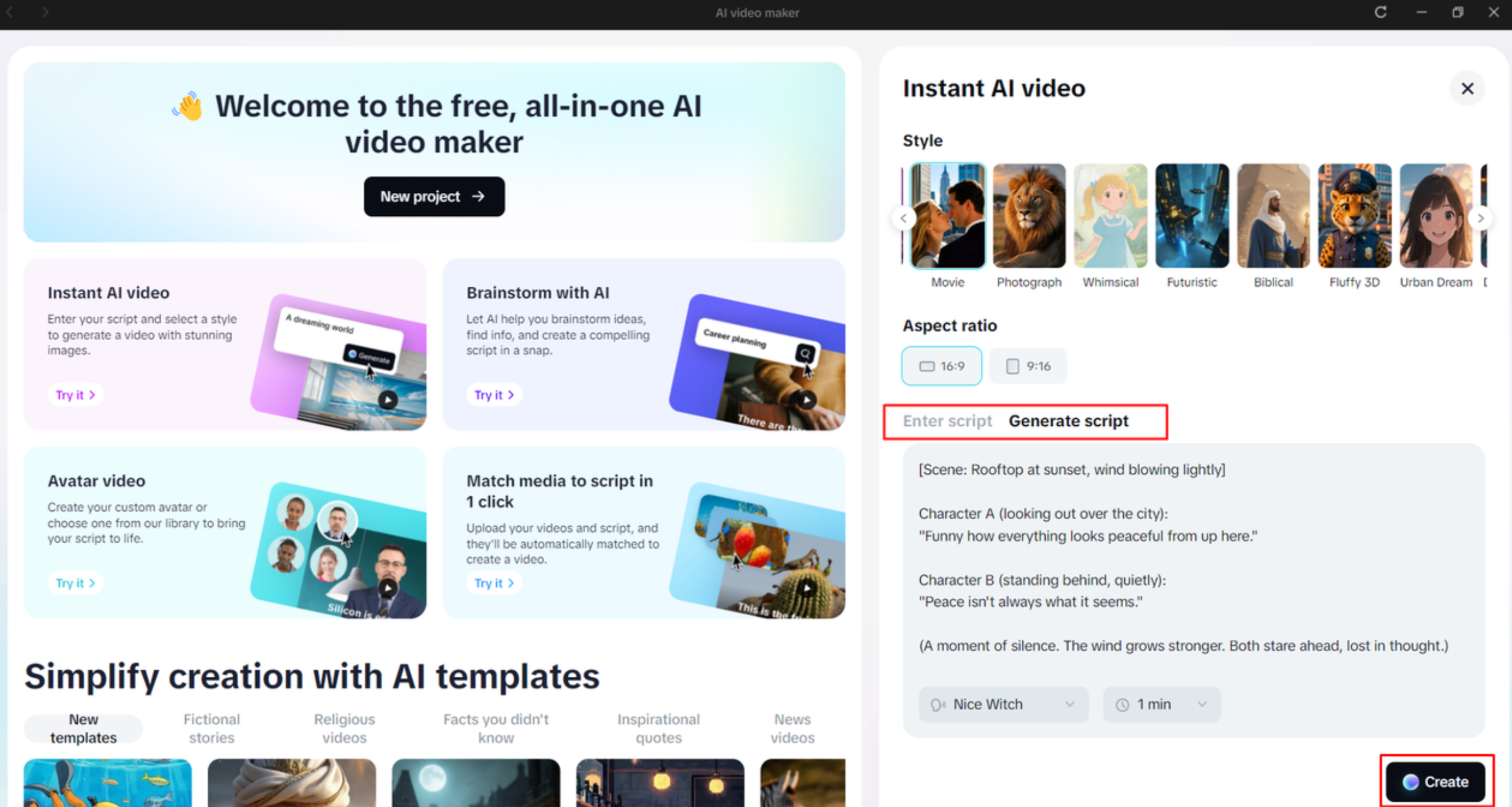Select the 16:9 aspect ratio
Viewport: 1512px width, 807px height.
coord(941,365)
